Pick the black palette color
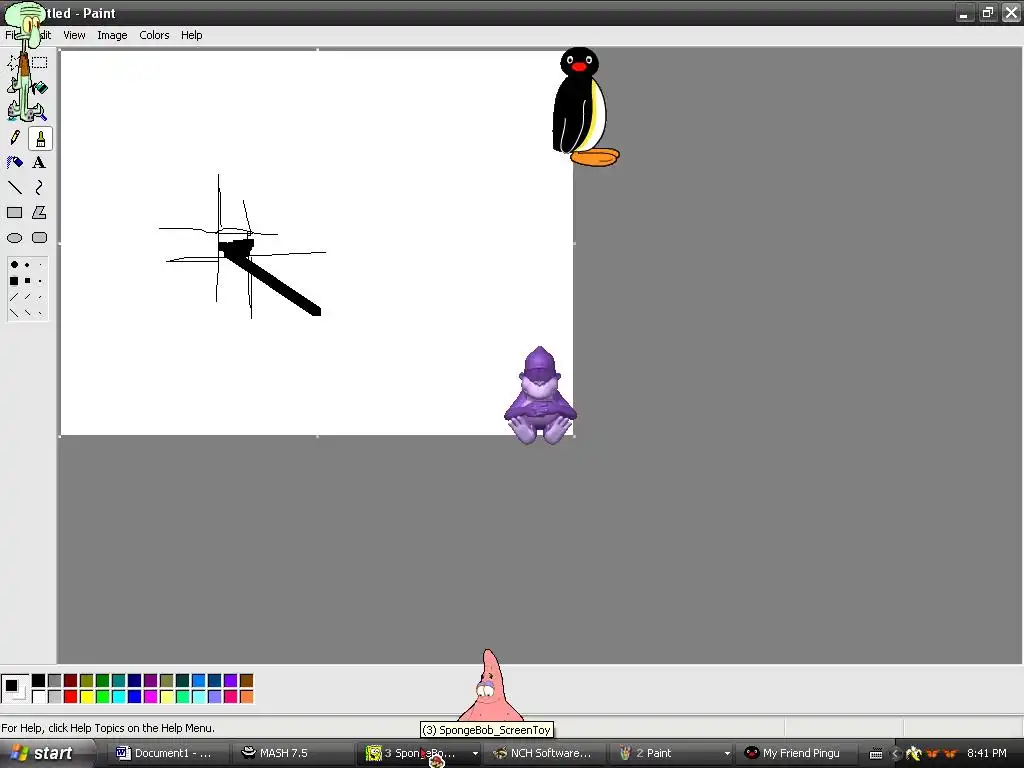1024x768 pixels. pyautogui.click(x=39, y=681)
